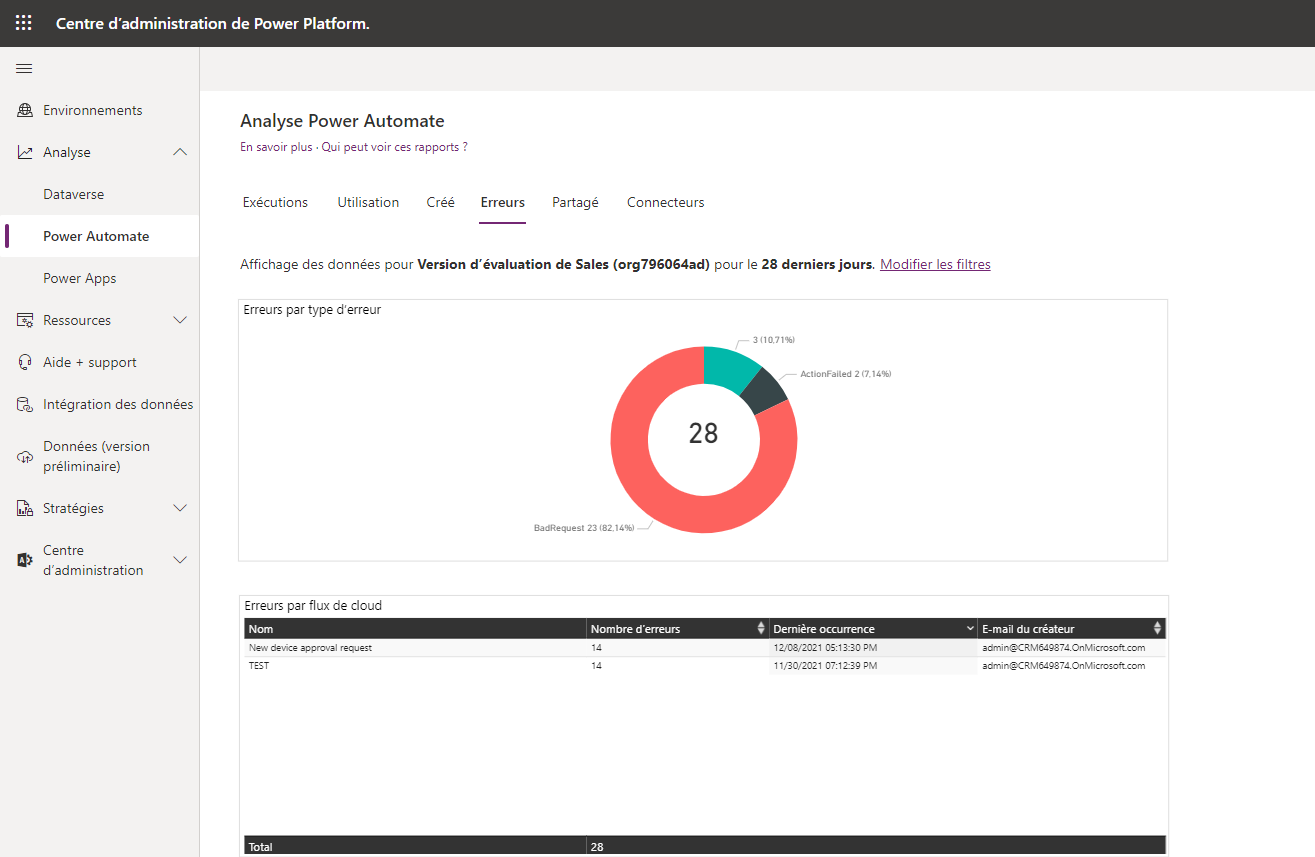The width and height of the screenshot is (1315, 857).
Task: Toggle Dernière occurrence sort arrow
Action: click(x=970, y=629)
